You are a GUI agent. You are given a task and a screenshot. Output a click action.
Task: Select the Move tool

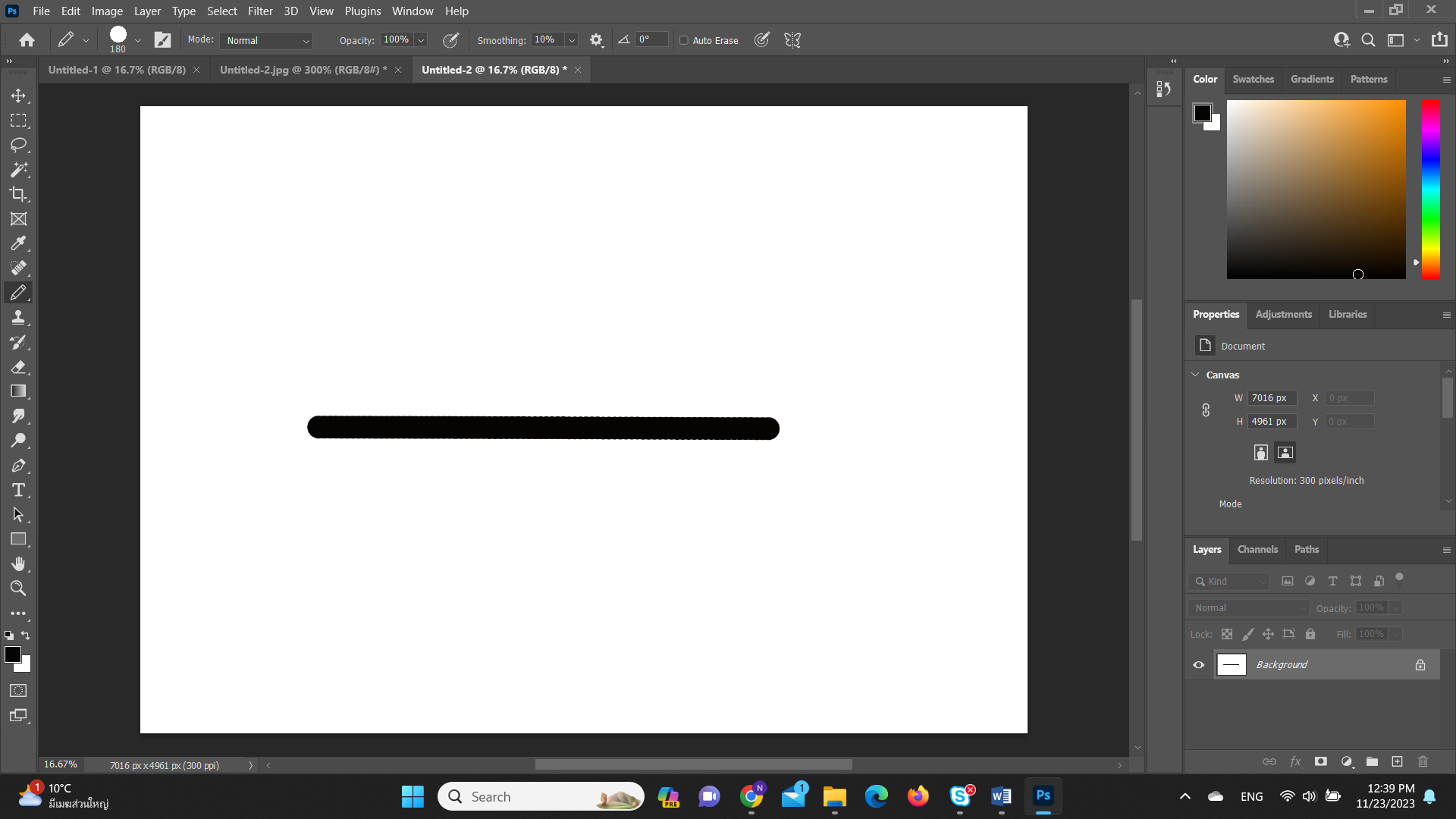click(18, 96)
